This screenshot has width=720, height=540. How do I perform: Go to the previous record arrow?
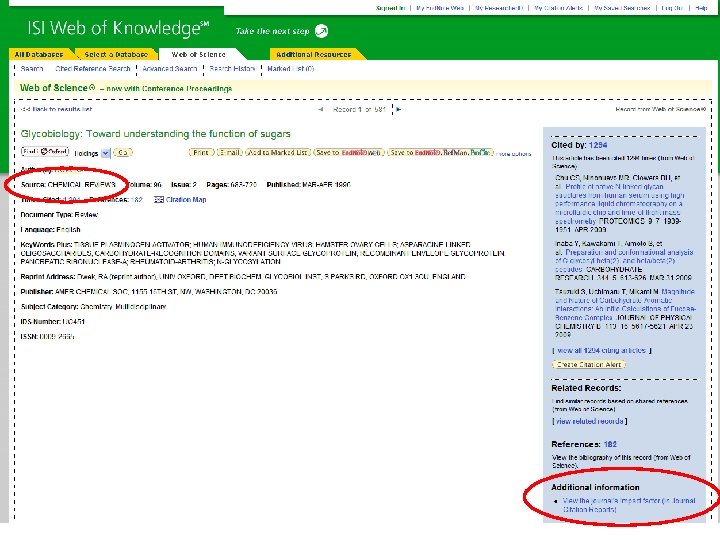coord(321,109)
